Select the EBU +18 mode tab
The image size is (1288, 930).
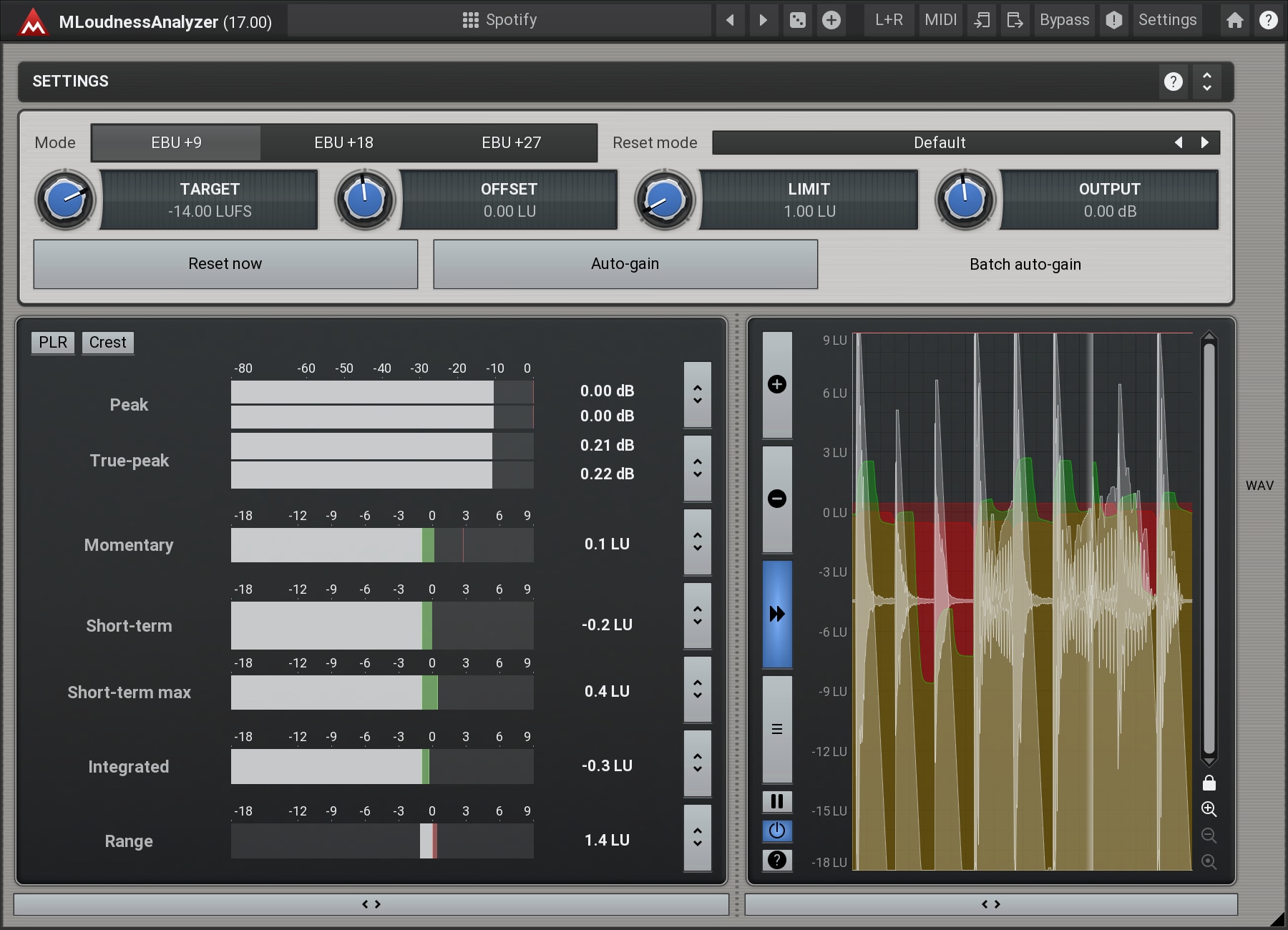click(x=343, y=142)
